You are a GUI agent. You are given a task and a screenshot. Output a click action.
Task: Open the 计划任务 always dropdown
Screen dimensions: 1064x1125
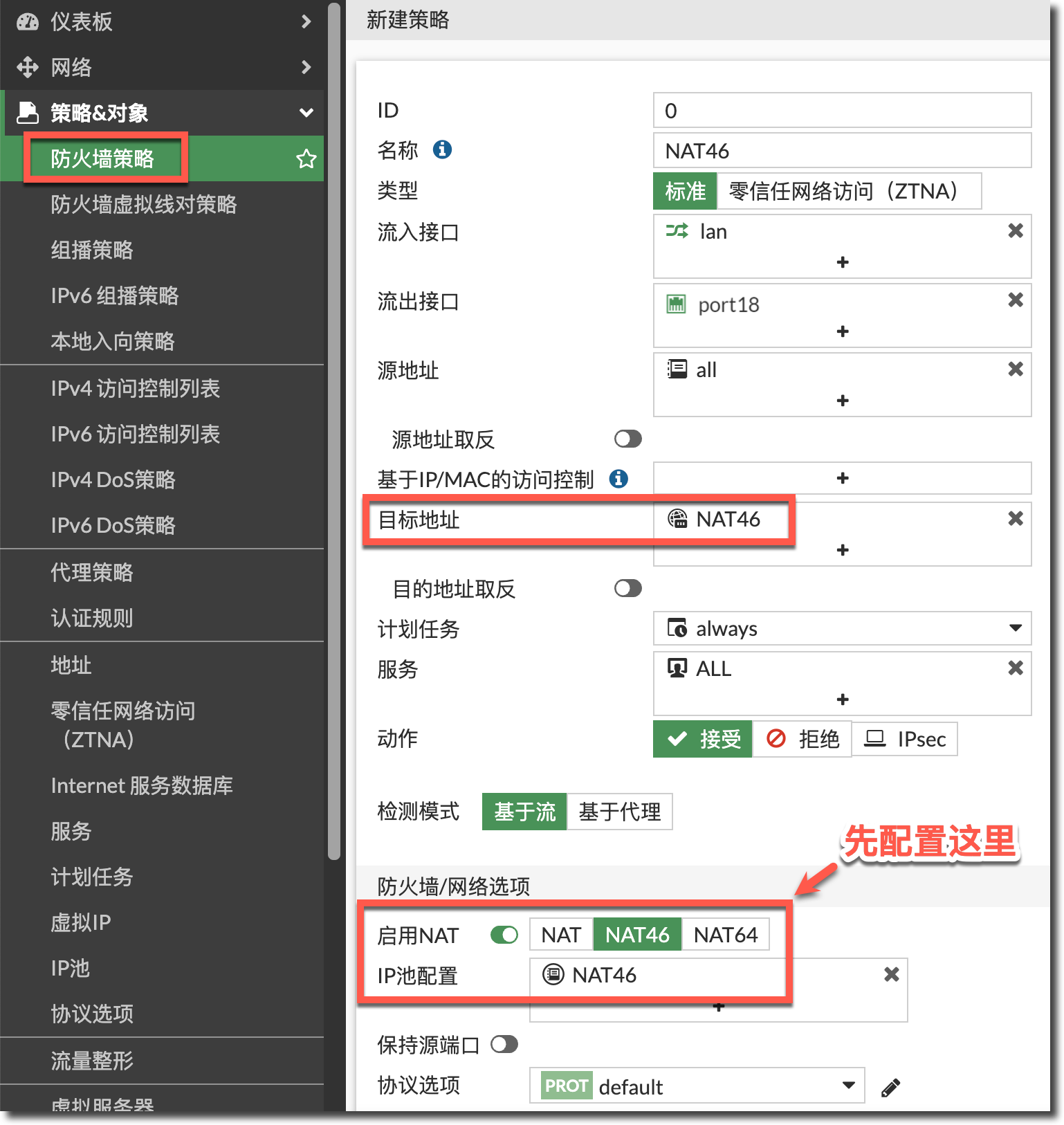pos(842,628)
